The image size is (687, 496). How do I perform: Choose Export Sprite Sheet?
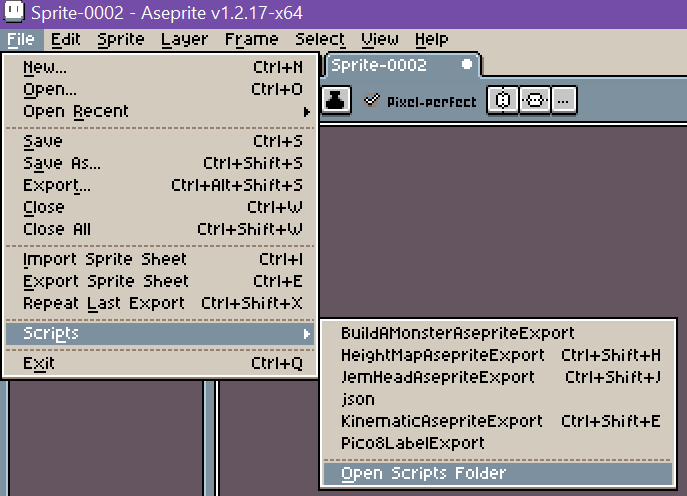pyautogui.click(x=160, y=281)
